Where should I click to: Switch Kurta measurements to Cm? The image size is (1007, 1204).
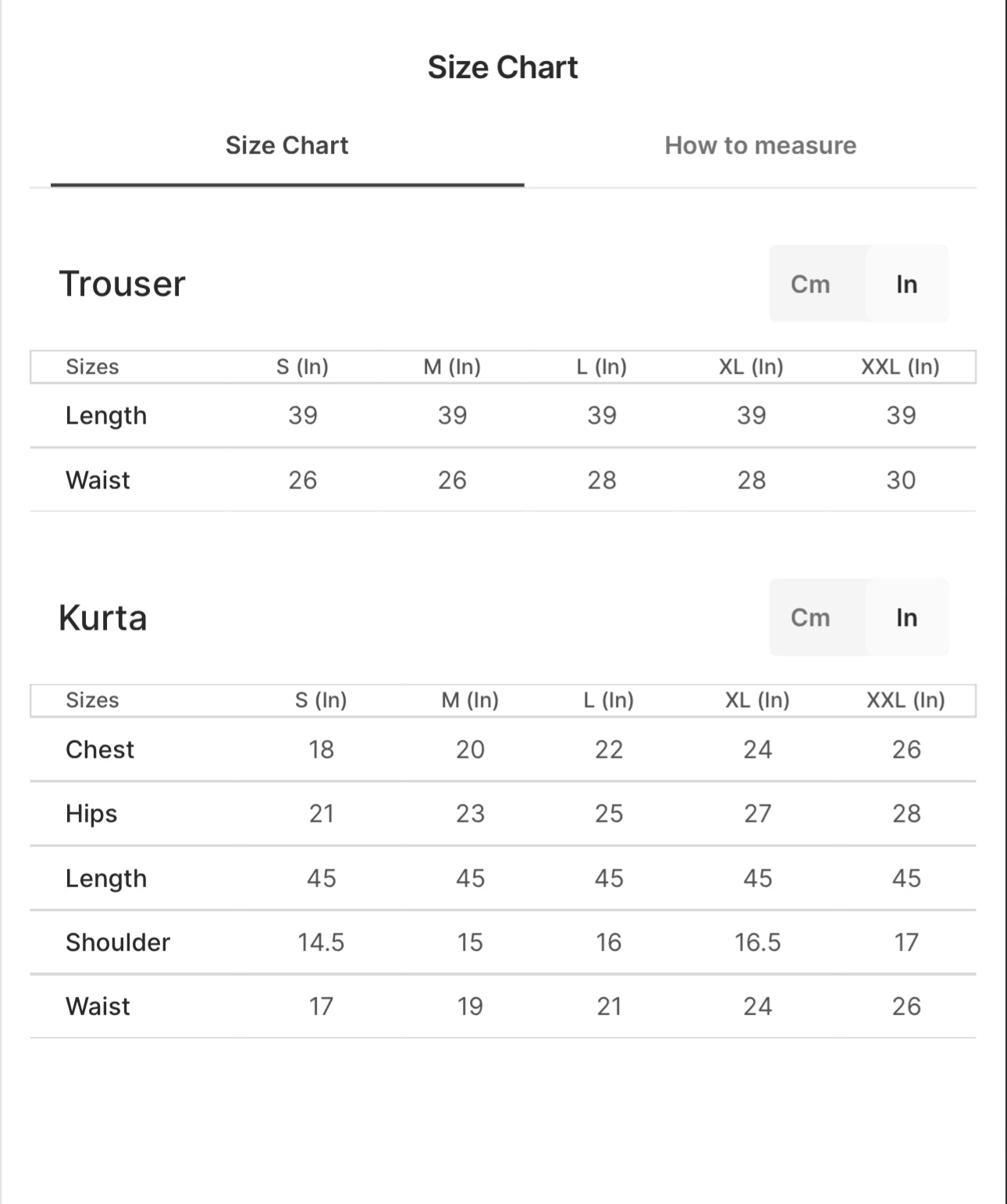click(x=810, y=617)
